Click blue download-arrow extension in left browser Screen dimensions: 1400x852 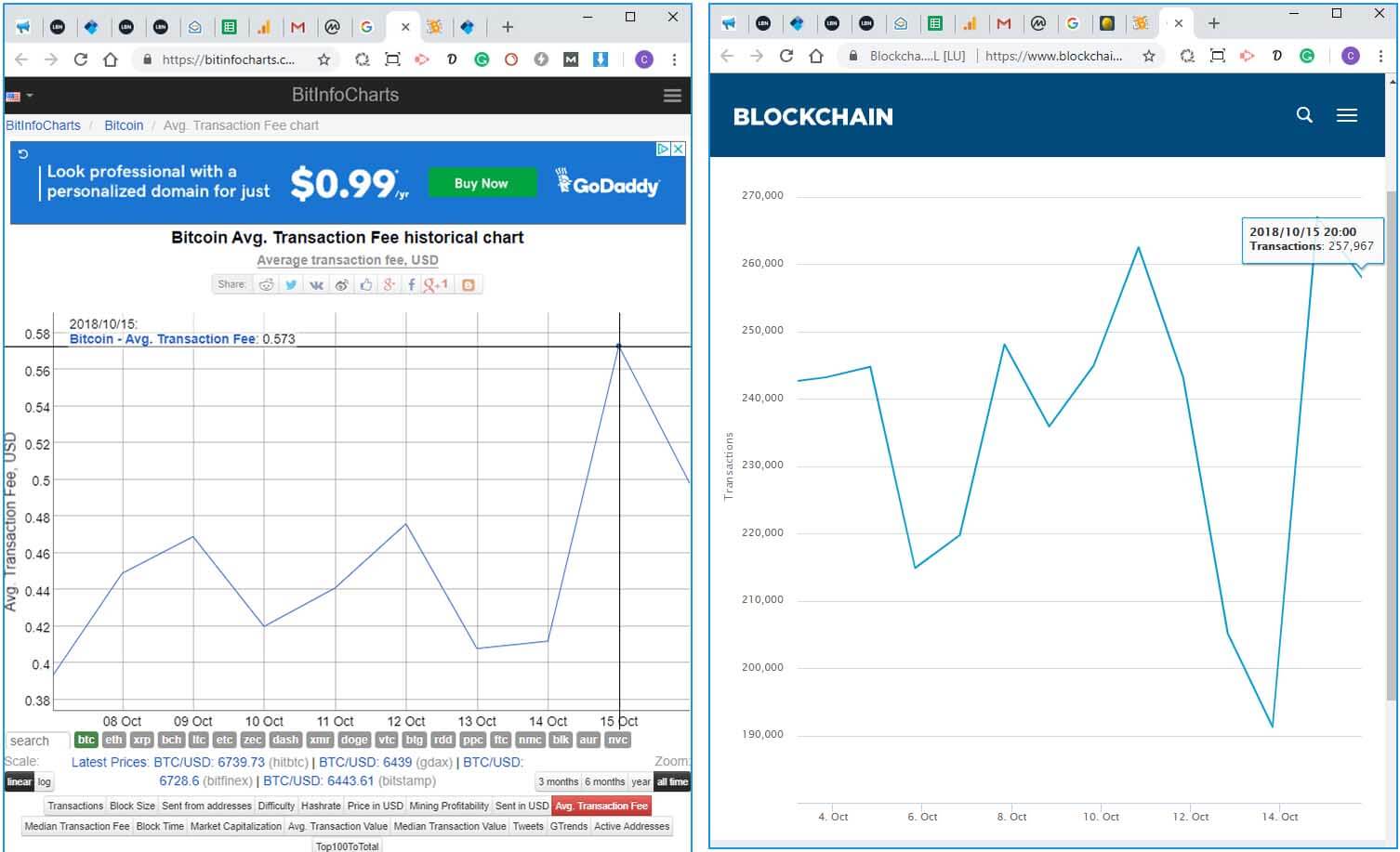point(601,59)
